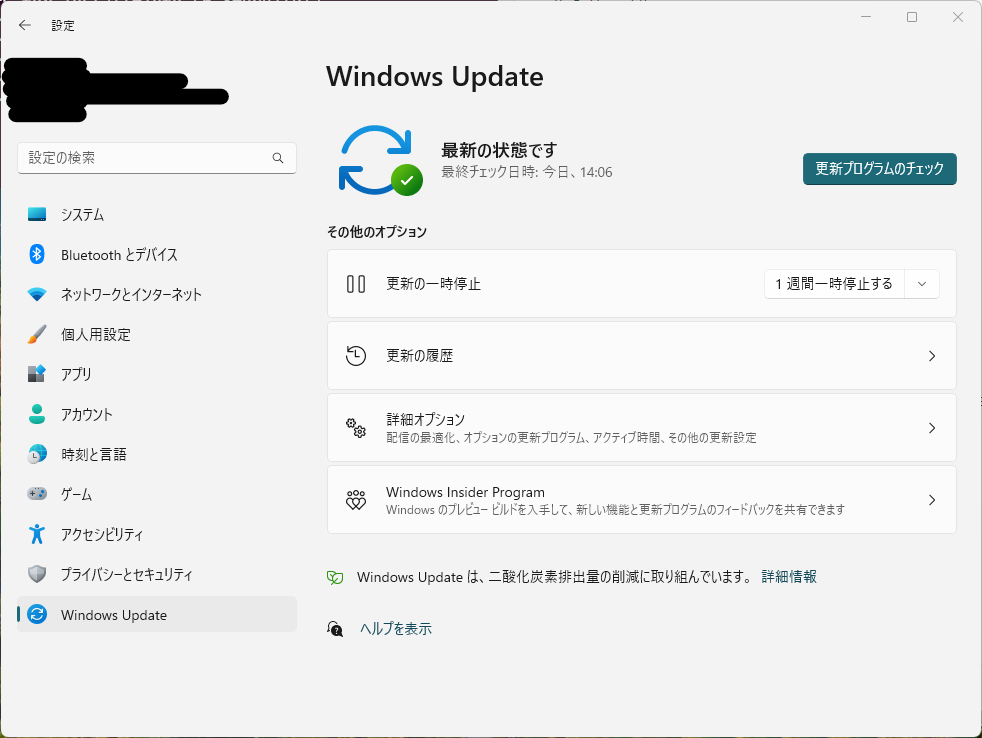Click the Windows Insider Program heart icon
Image resolution: width=982 pixels, height=738 pixels.
click(x=356, y=500)
